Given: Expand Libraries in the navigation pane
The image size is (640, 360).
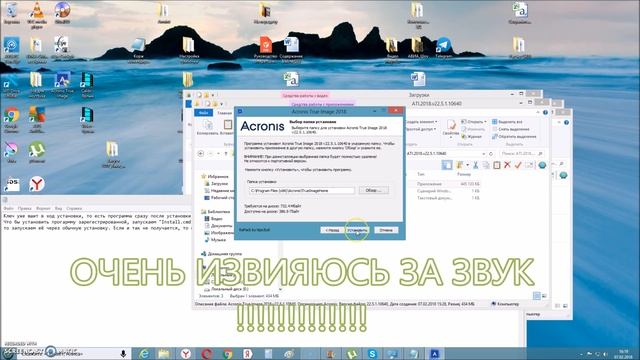Looking at the screenshot, I should 215,212.
